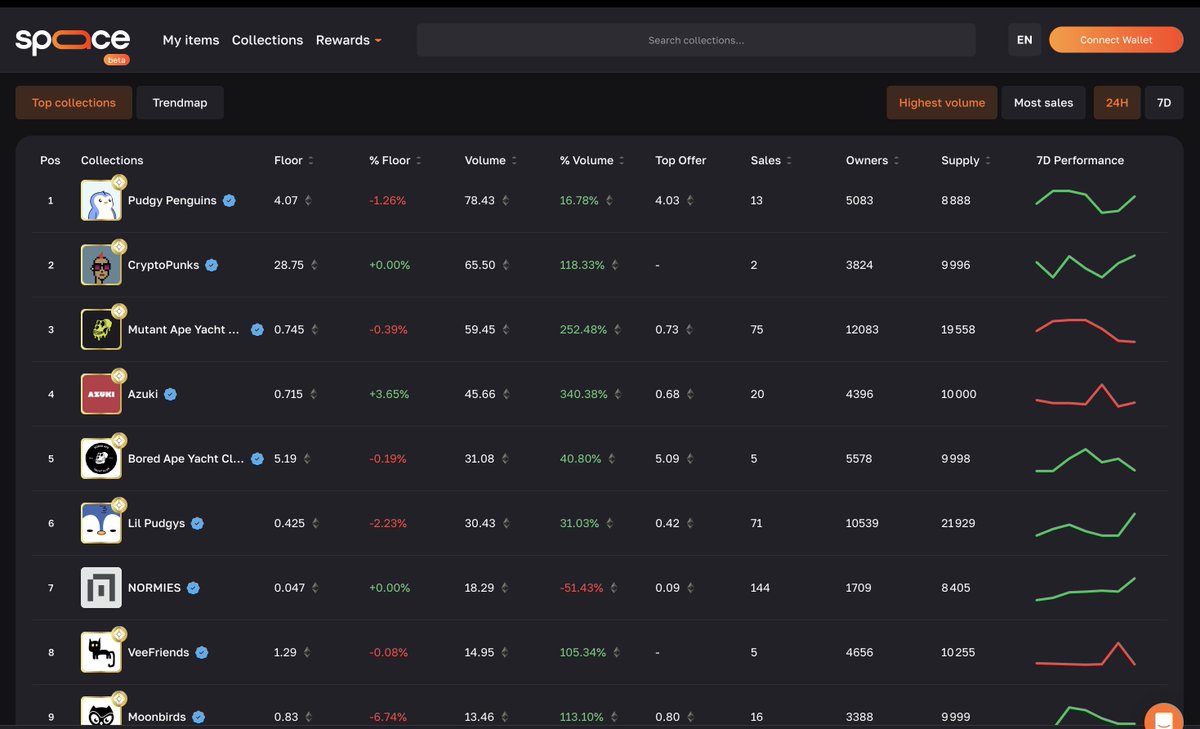Switch timeframe to 7D
The image size is (1200, 729).
pyautogui.click(x=1164, y=103)
